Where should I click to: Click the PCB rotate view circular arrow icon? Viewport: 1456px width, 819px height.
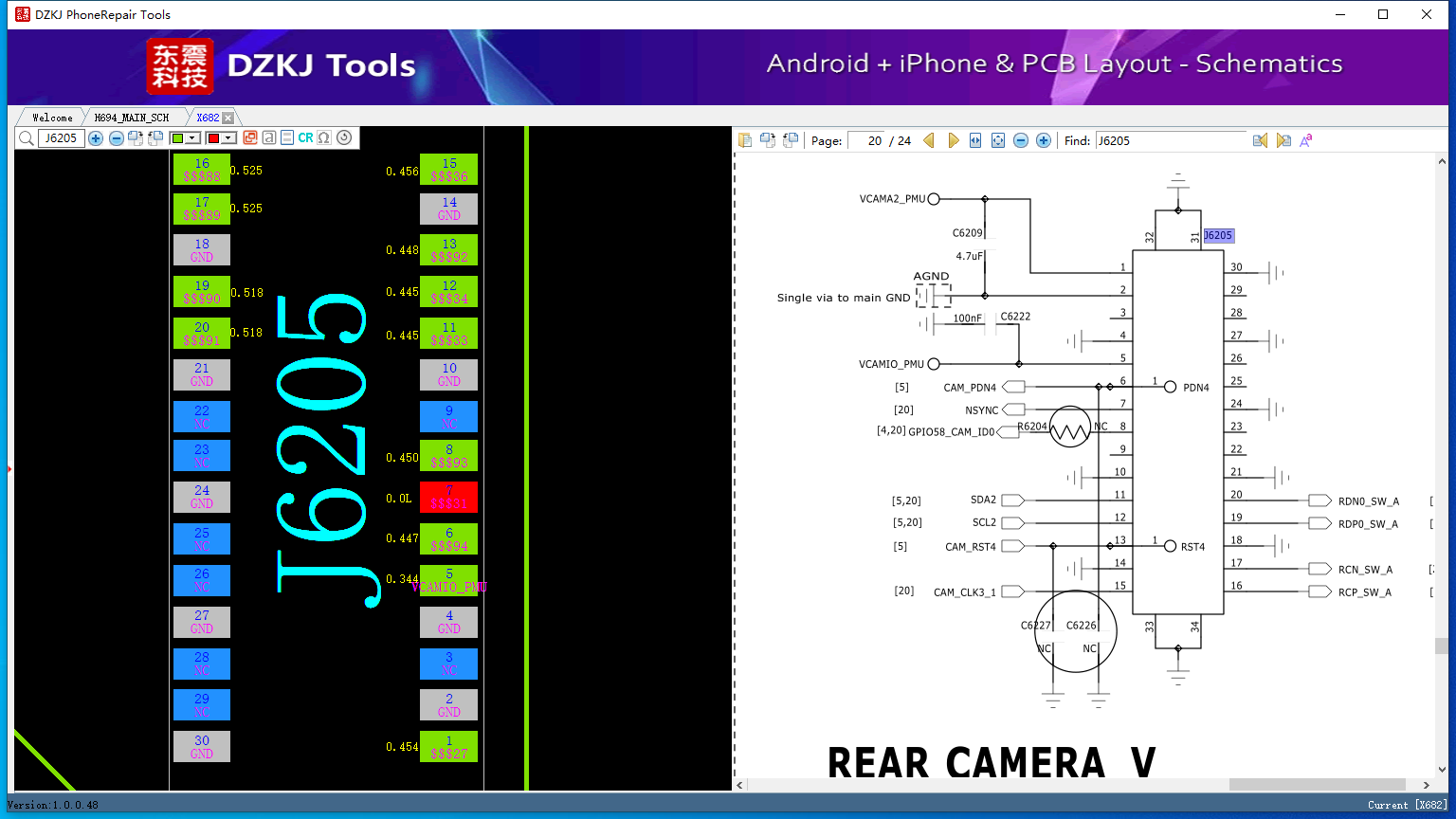click(x=344, y=137)
